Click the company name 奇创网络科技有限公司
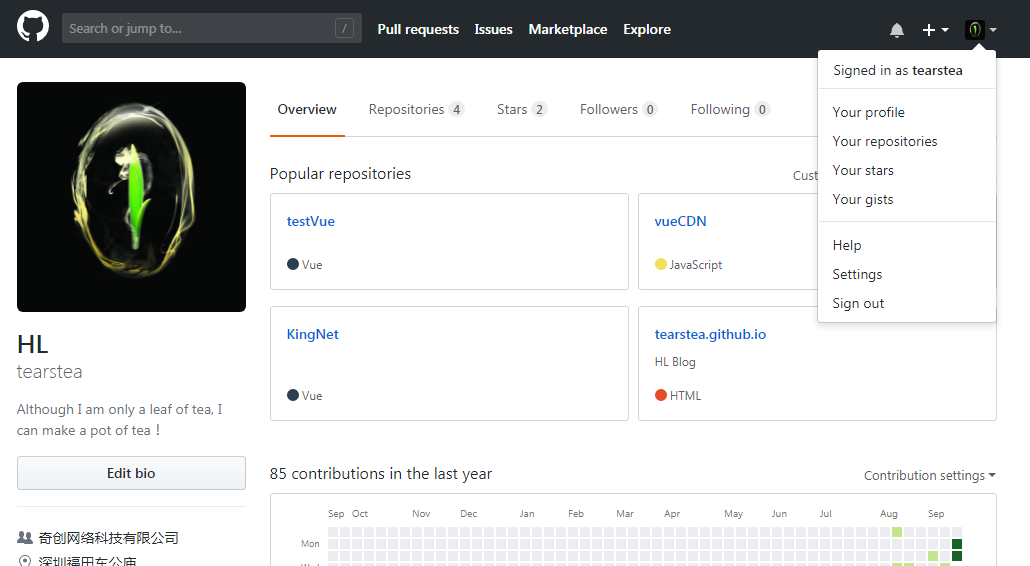The height and width of the screenshot is (566, 1030). coord(108,538)
